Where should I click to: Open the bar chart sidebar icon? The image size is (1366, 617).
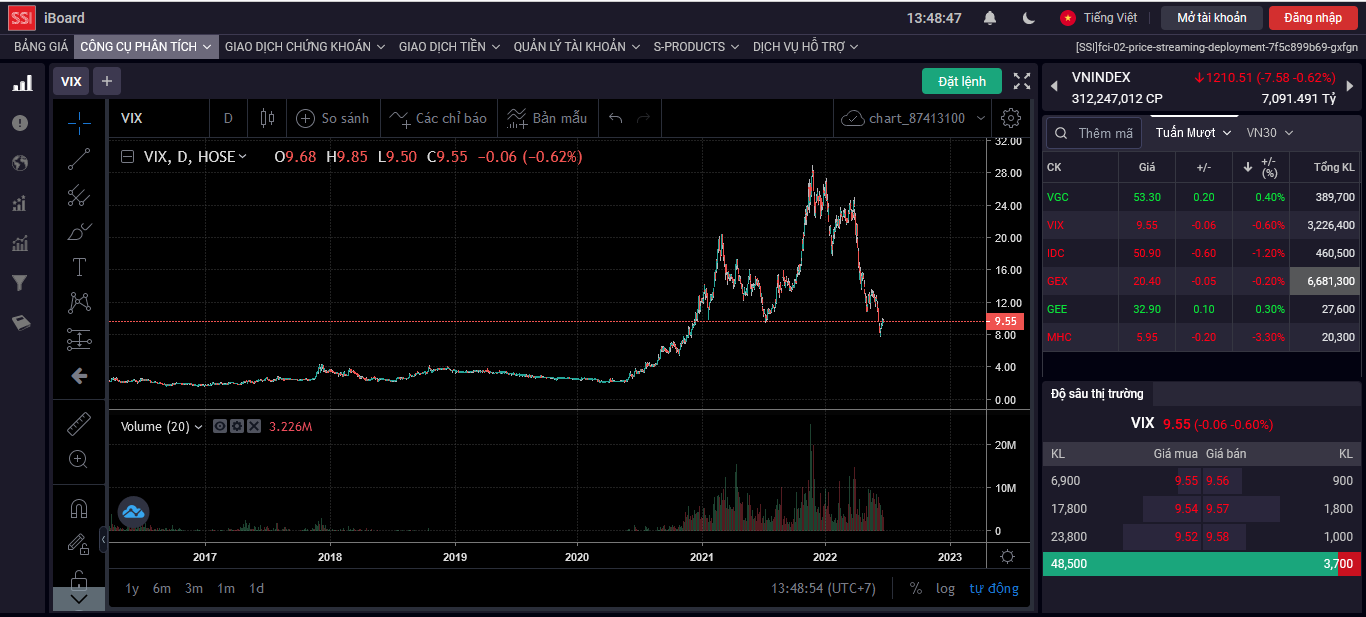point(21,82)
